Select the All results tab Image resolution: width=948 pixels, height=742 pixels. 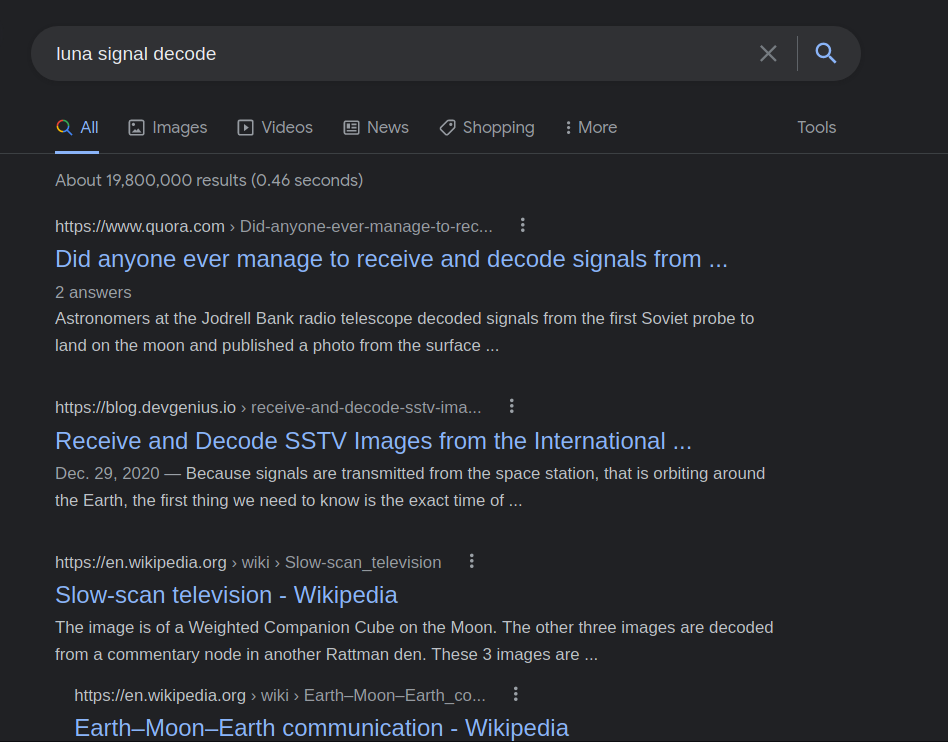pyautogui.click(x=77, y=128)
